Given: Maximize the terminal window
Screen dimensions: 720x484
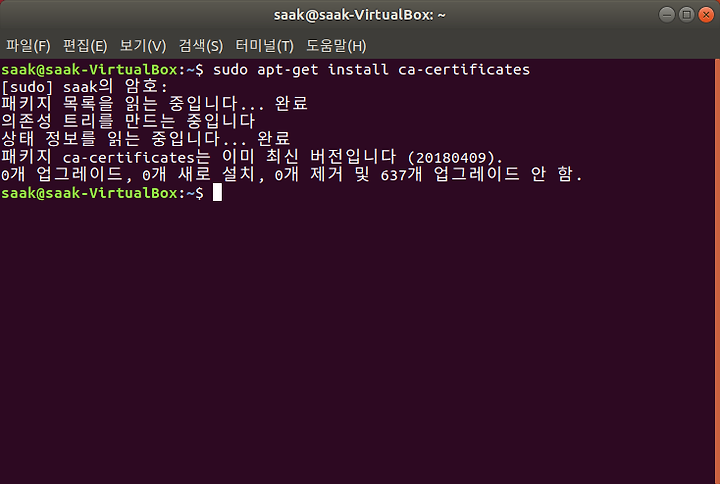Looking at the screenshot, I should point(686,15).
